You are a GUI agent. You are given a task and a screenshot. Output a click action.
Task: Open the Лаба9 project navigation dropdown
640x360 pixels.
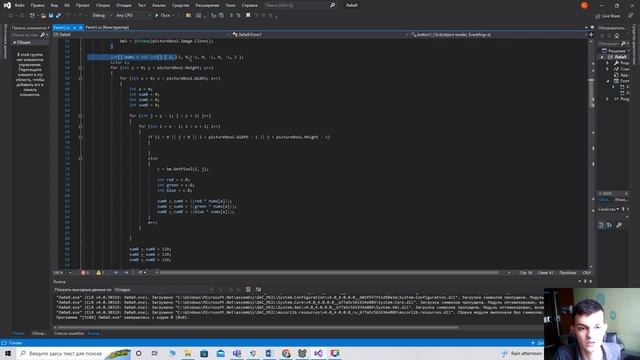[142, 35]
